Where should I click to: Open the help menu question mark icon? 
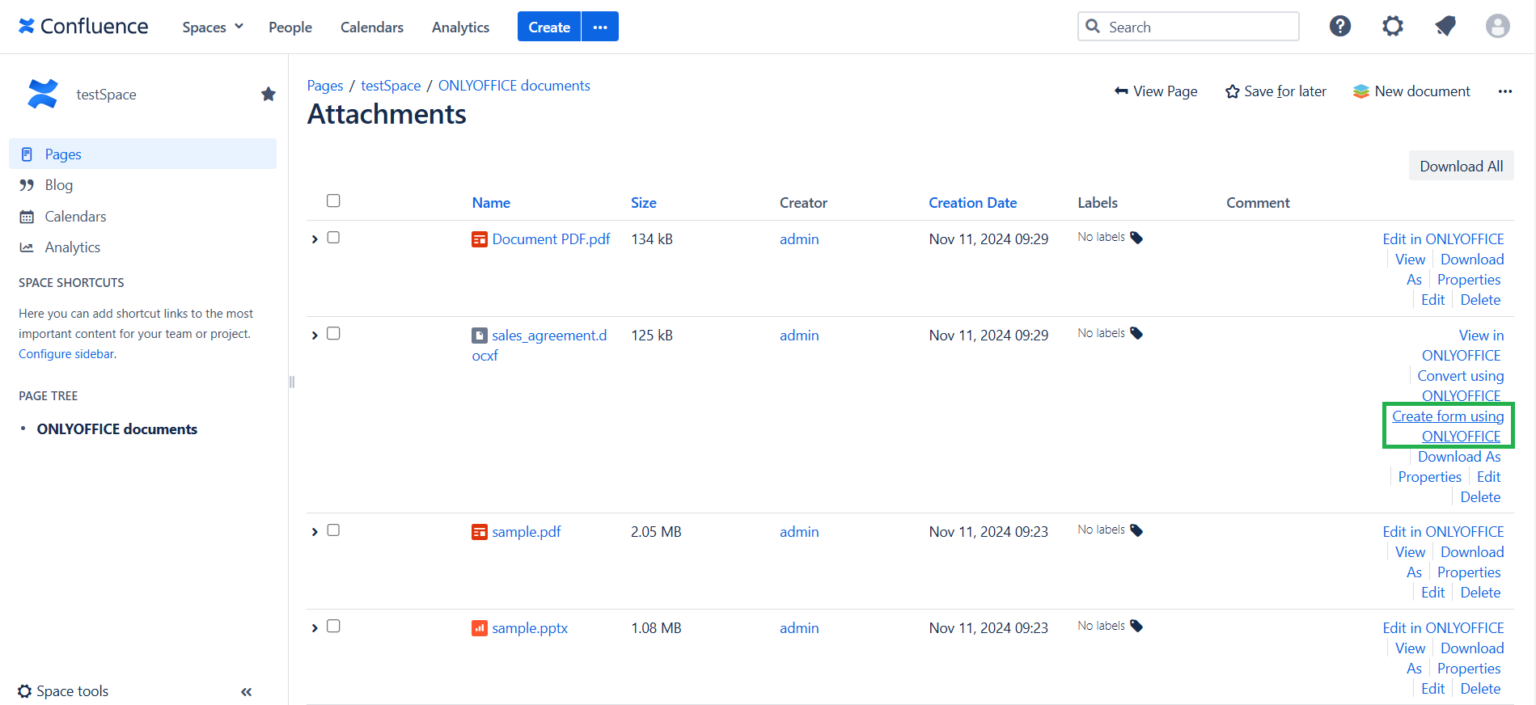1340,26
